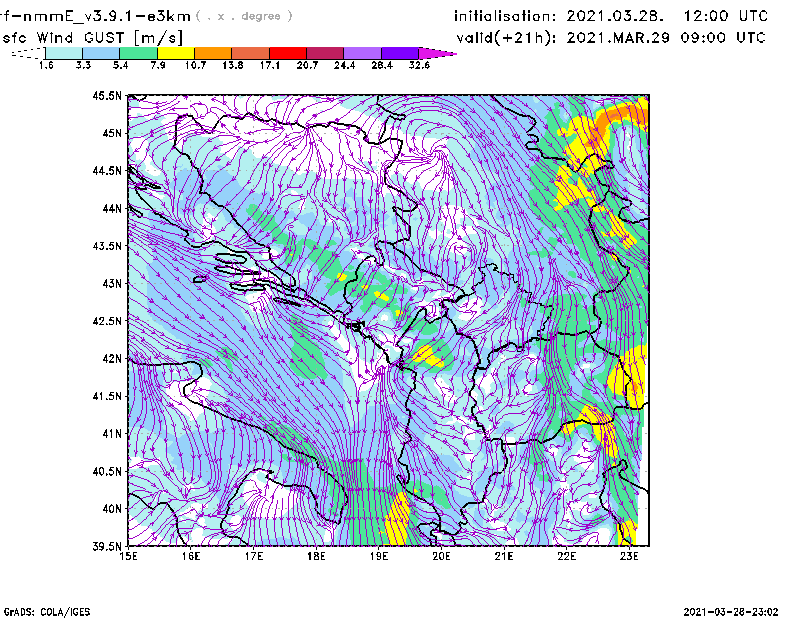Click the 45.5N latitude axis label
The width and height of the screenshot is (800, 618).
click(x=105, y=96)
